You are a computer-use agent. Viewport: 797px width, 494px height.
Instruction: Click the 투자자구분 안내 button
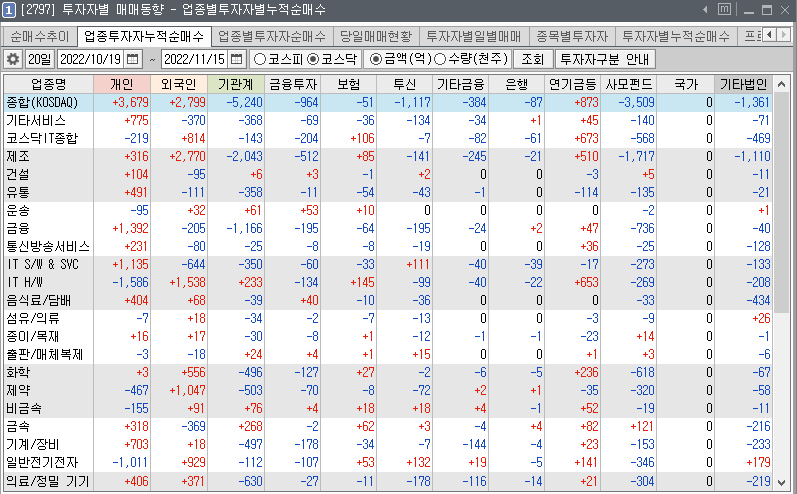click(x=604, y=59)
